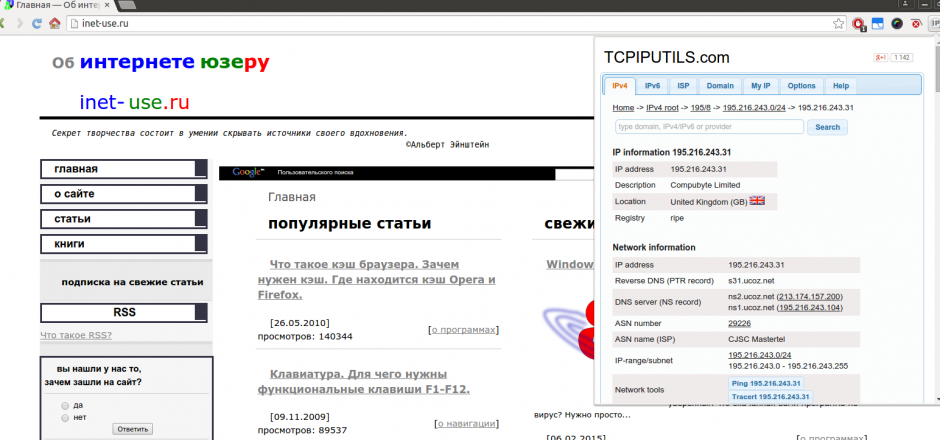Screen dimensions: 940x440
Task: Open the 'Что такое RSS?' link
Action: pos(76,335)
